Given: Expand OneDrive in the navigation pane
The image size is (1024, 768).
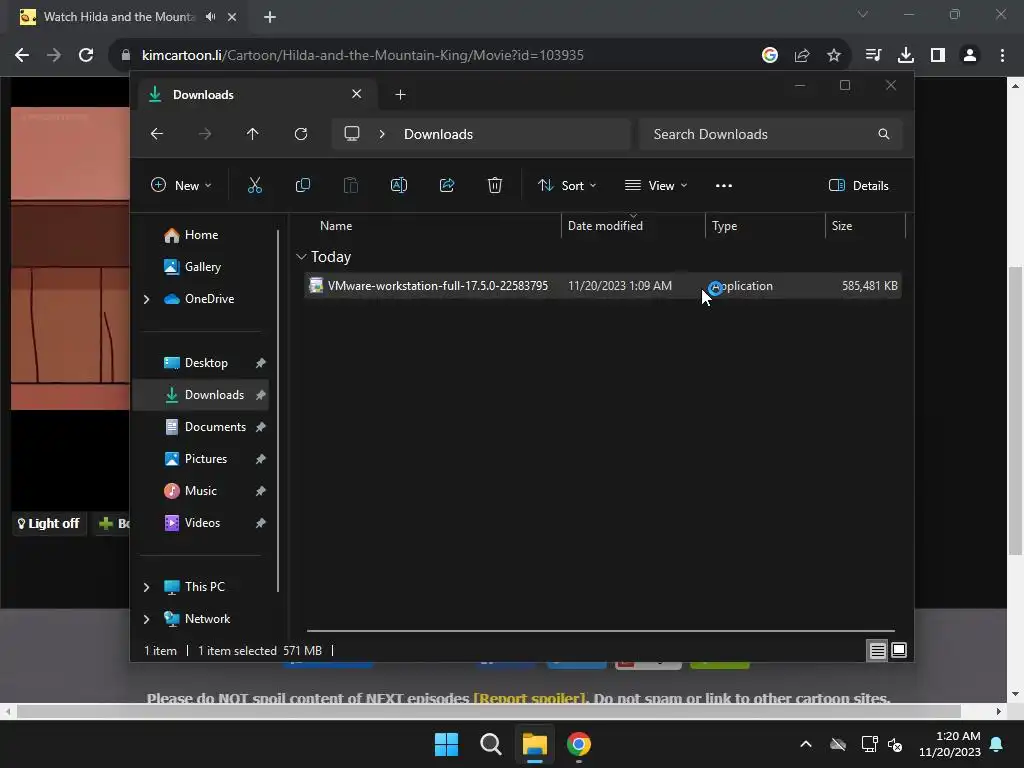Looking at the screenshot, I should [x=146, y=299].
